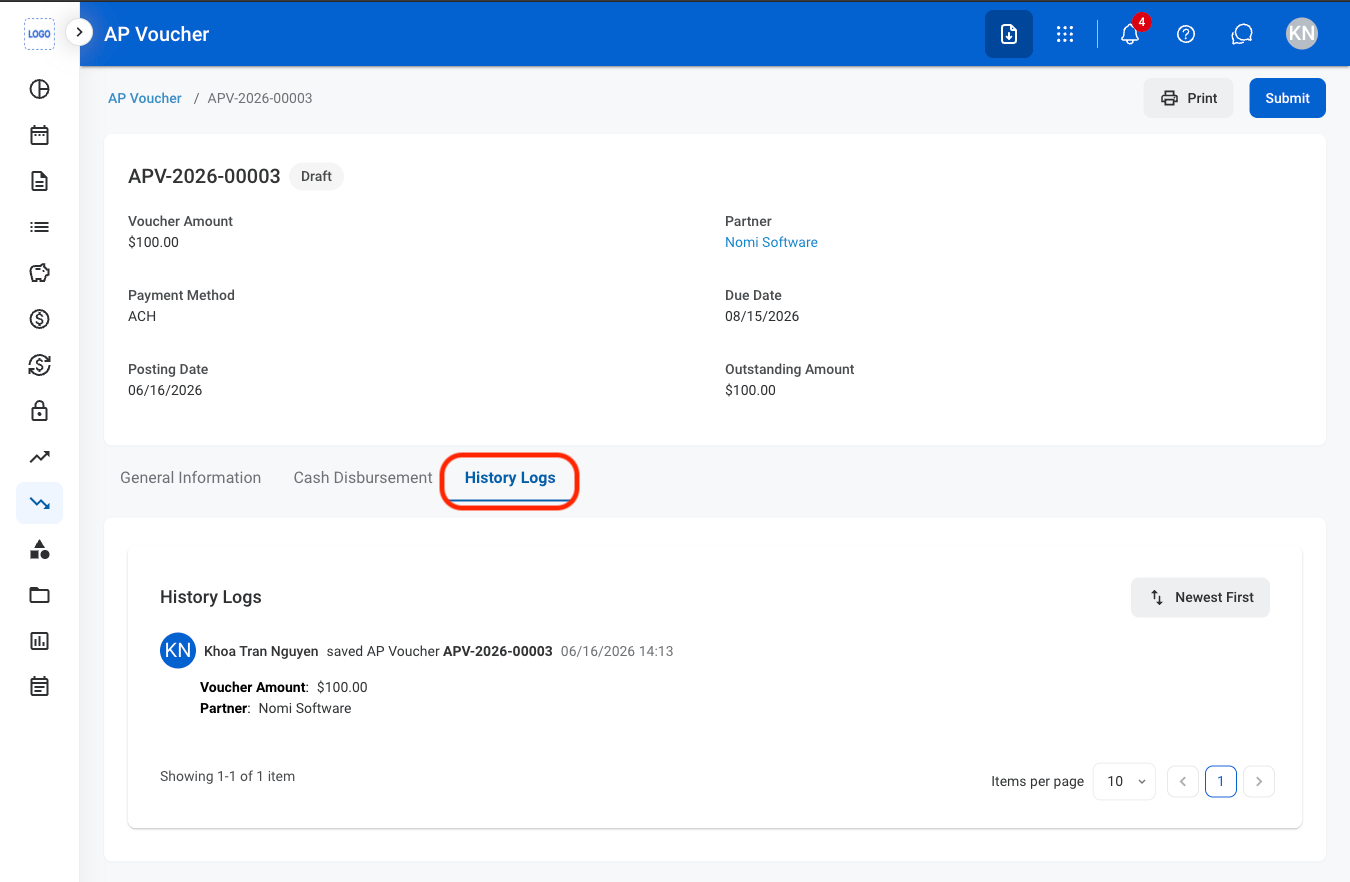Click the download document icon in header
The height and width of the screenshot is (882, 1350).
1009,34
